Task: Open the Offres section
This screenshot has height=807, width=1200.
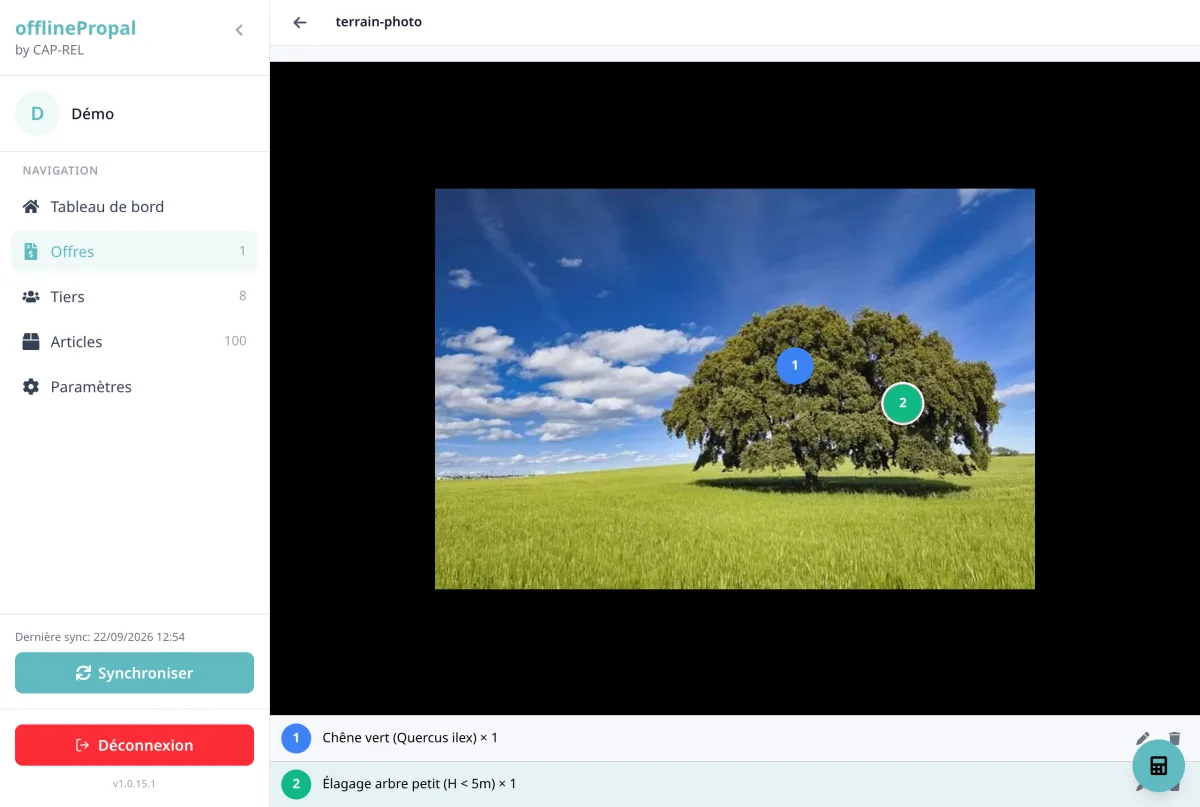Action: 134,252
